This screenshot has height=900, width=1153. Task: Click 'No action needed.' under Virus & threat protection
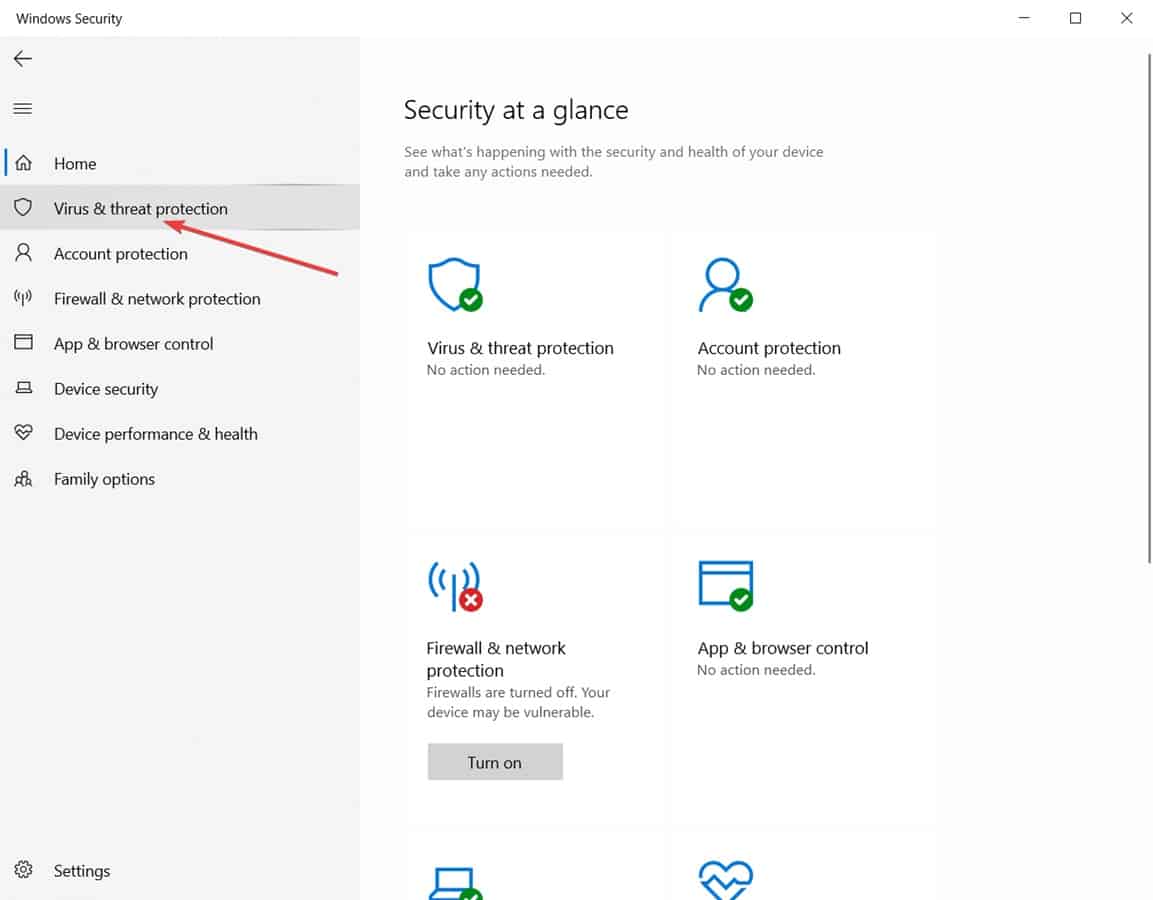click(485, 370)
